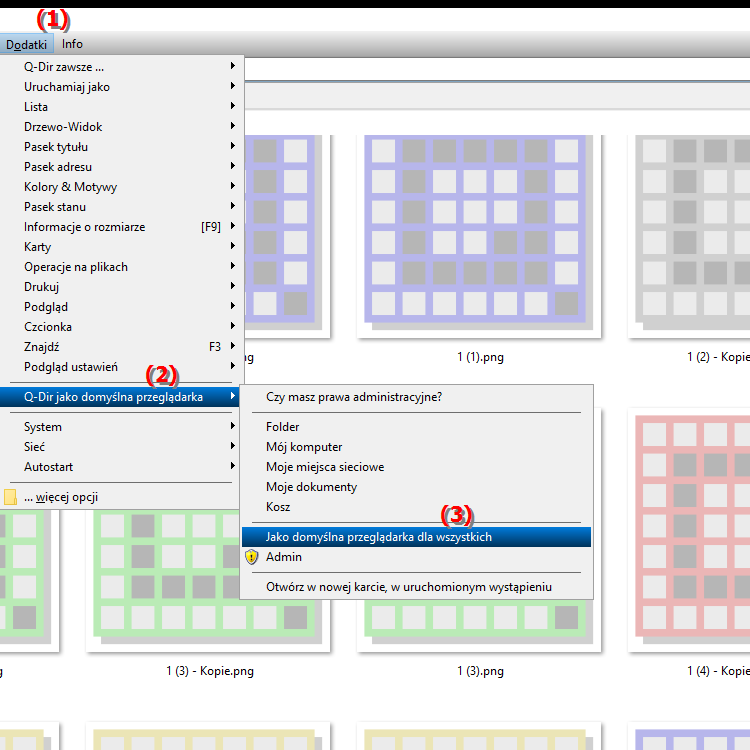This screenshot has width=750, height=750.
Task: Click 'Otwórz w nowej karcie' submenu entry
Action: tap(416, 587)
